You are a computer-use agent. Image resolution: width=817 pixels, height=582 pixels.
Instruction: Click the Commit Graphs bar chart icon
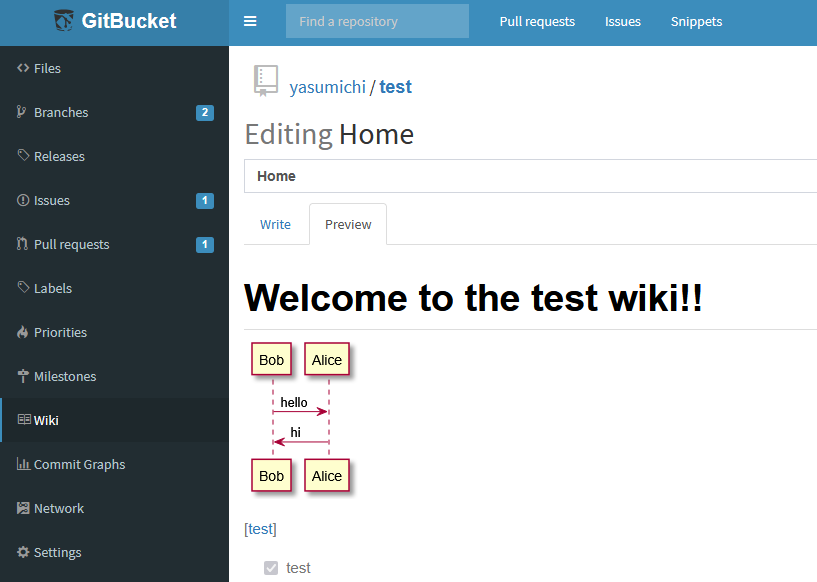[x=23, y=464]
